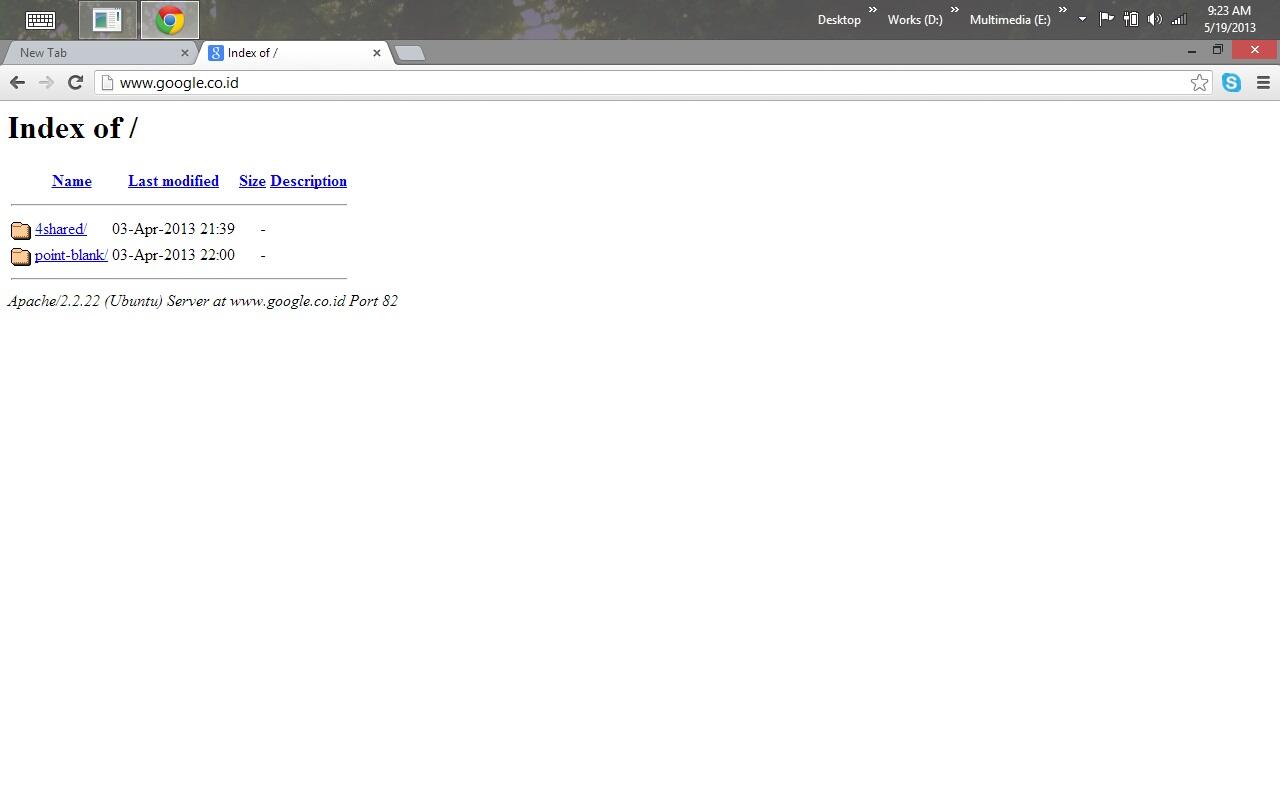Open the Works (D:) toolbar
Image resolution: width=1280 pixels, height=800 pixels.
[915, 20]
